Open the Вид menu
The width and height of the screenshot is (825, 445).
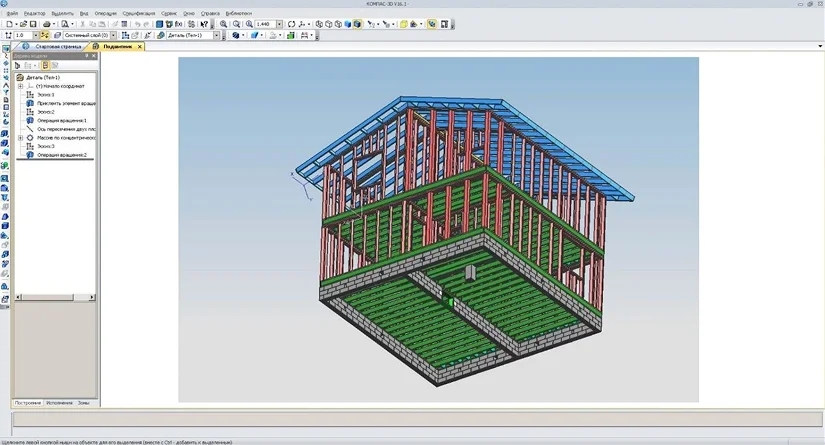click(84, 13)
